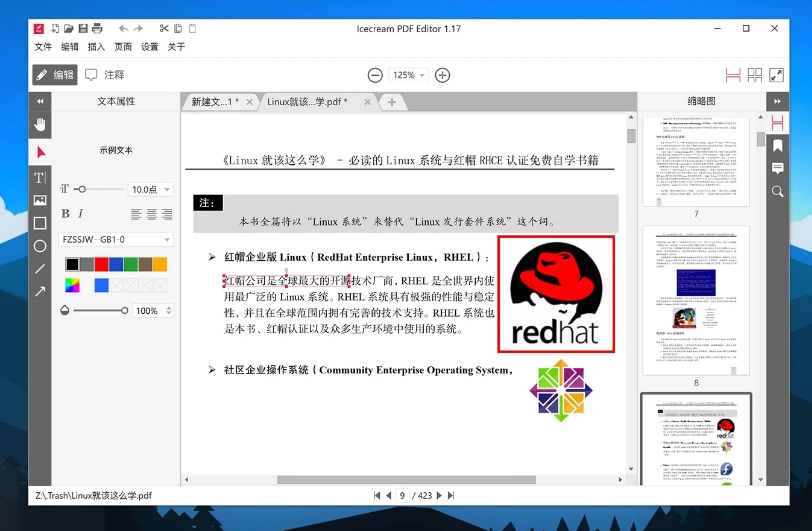Choose the red color swatch

coord(101,264)
